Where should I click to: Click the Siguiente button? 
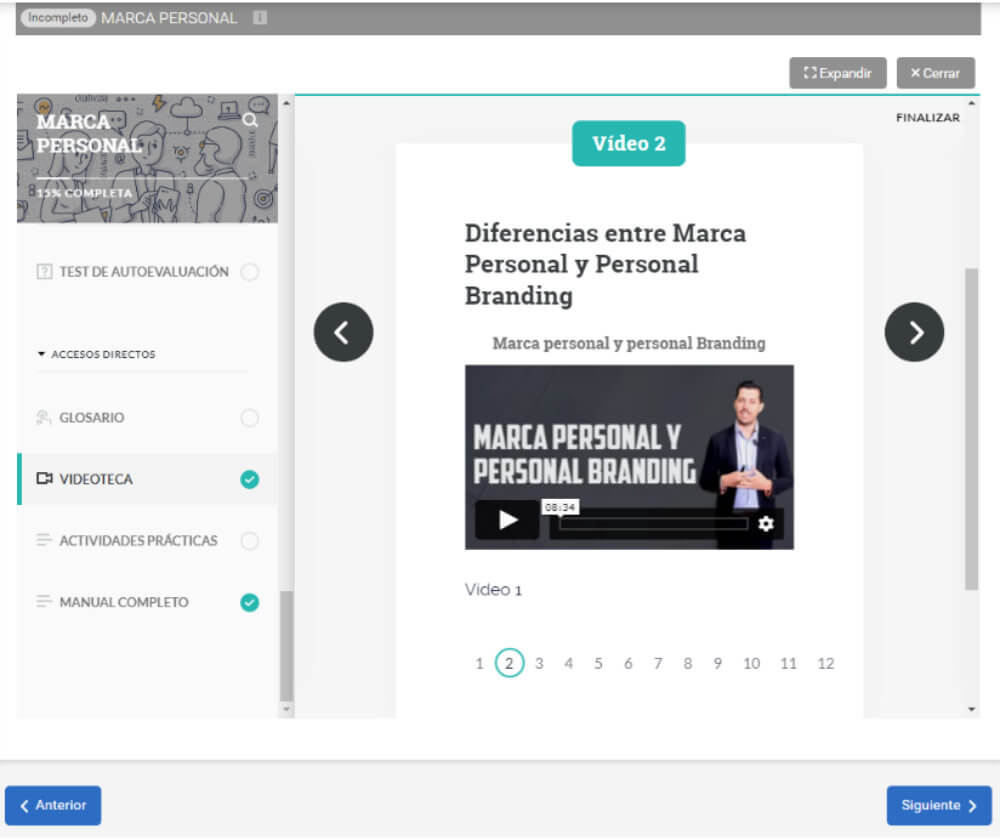[938, 805]
